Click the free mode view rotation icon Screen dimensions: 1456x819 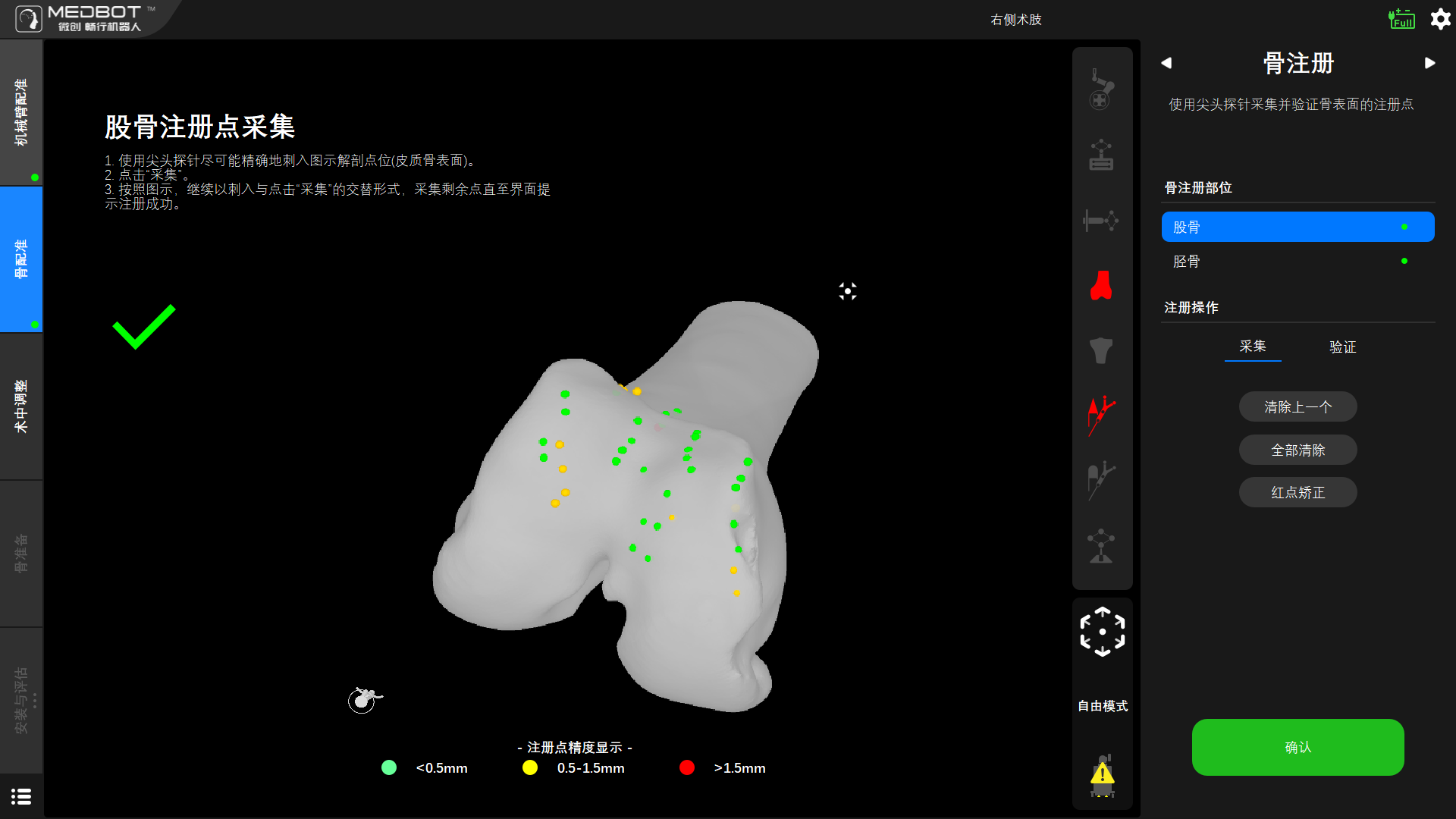(1102, 632)
